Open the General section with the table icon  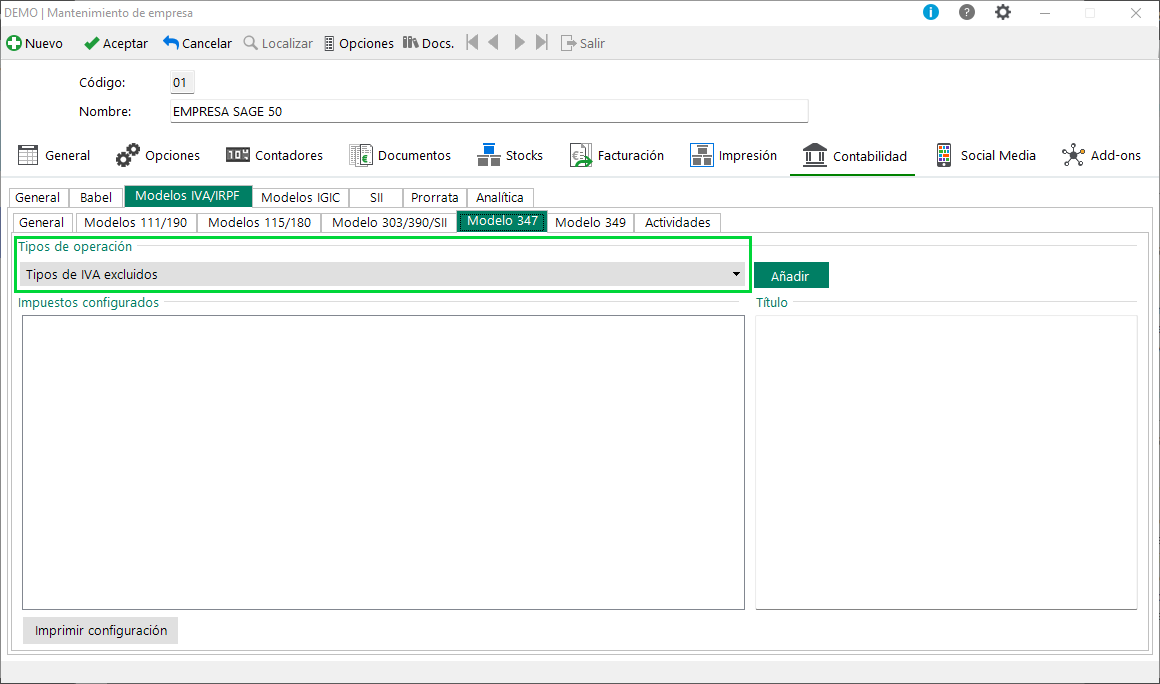54,155
